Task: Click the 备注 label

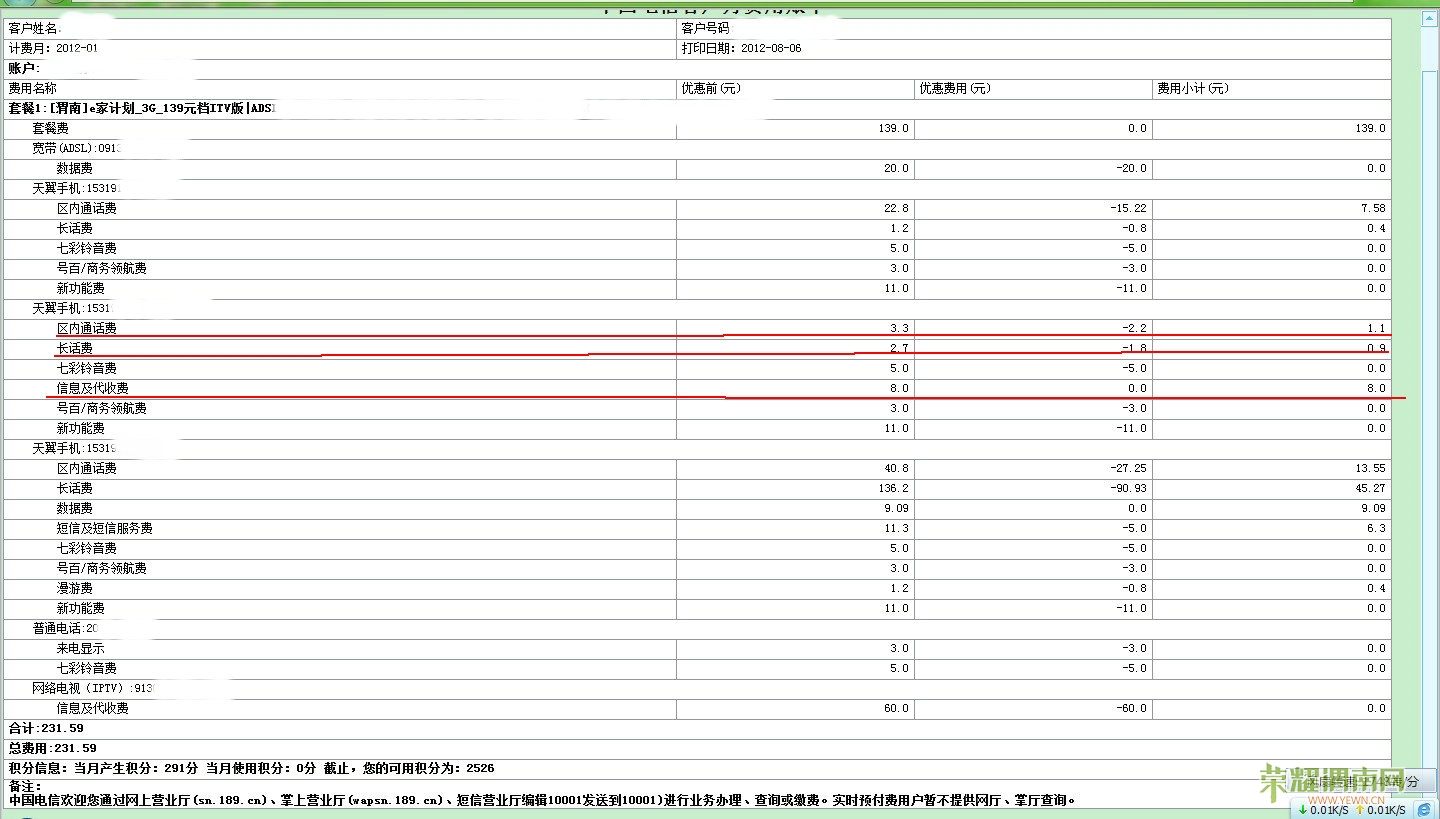Action: [24, 787]
